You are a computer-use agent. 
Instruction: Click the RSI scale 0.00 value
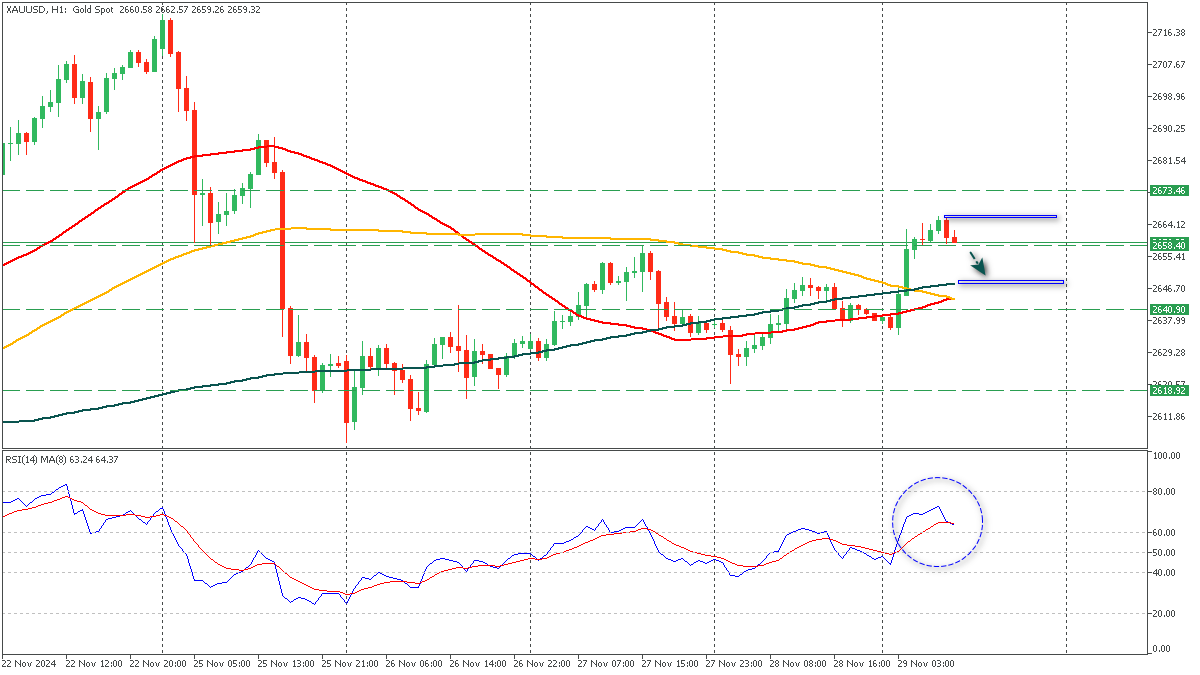(x=1162, y=649)
